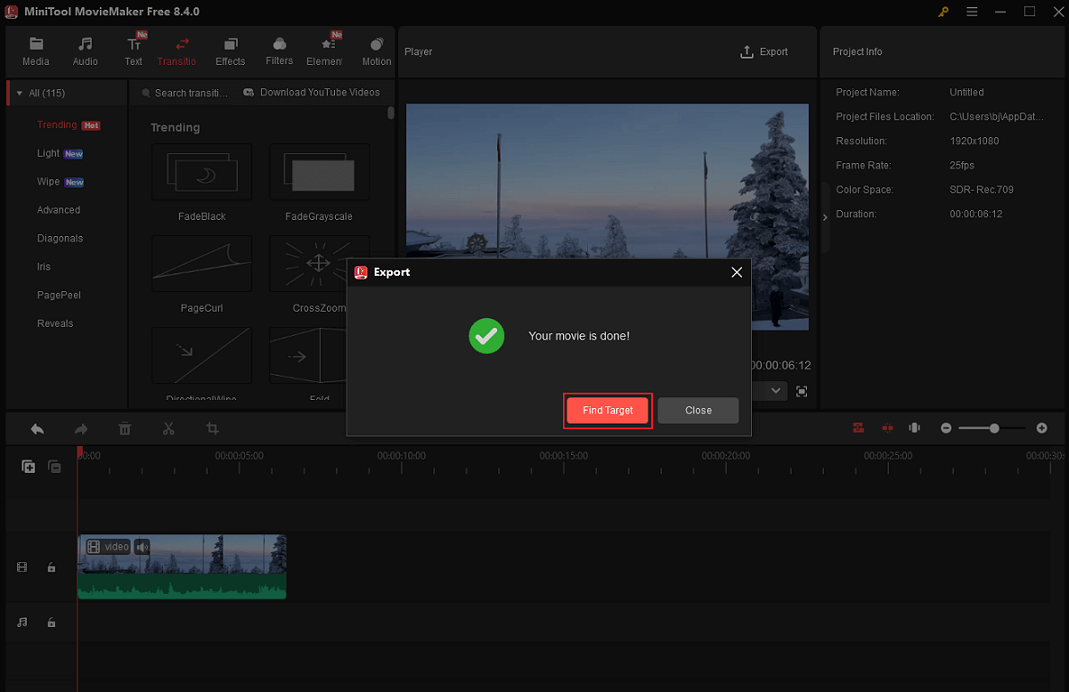This screenshot has width=1069, height=692.
Task: Click the Download YouTube Videos link
Action: coord(313,92)
